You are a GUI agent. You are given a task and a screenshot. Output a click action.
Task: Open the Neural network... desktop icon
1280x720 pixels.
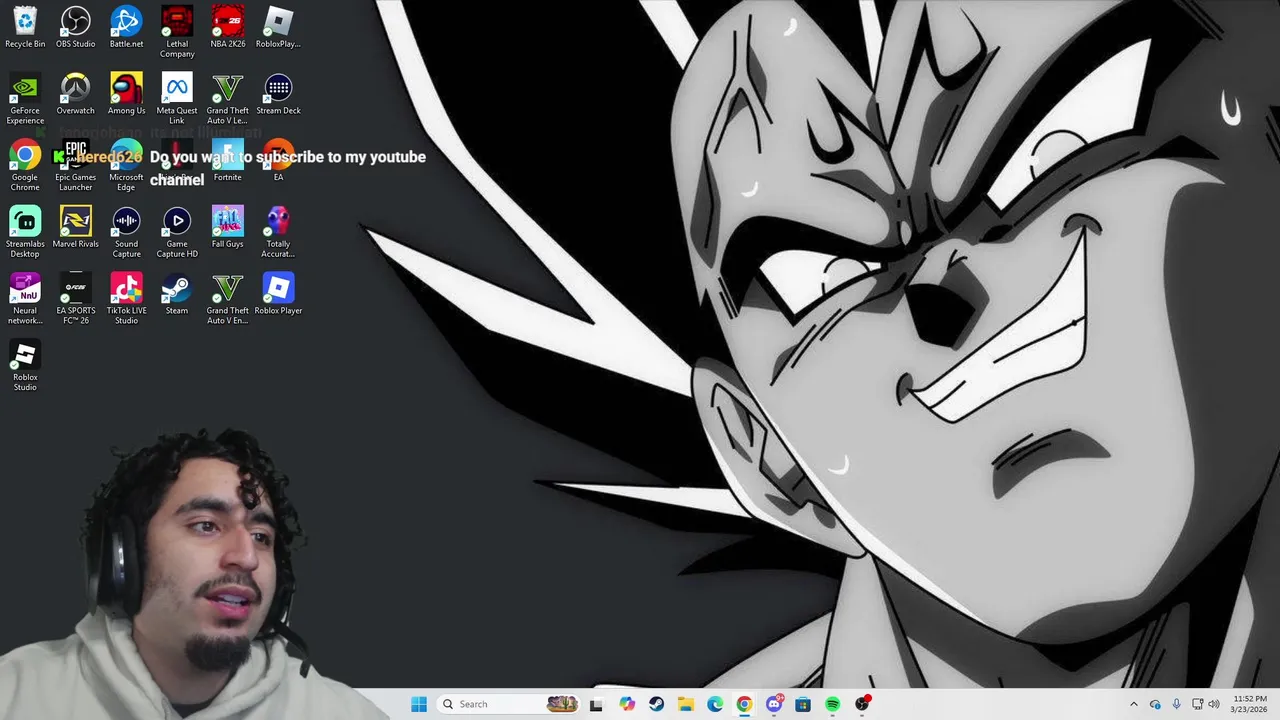click(25, 299)
